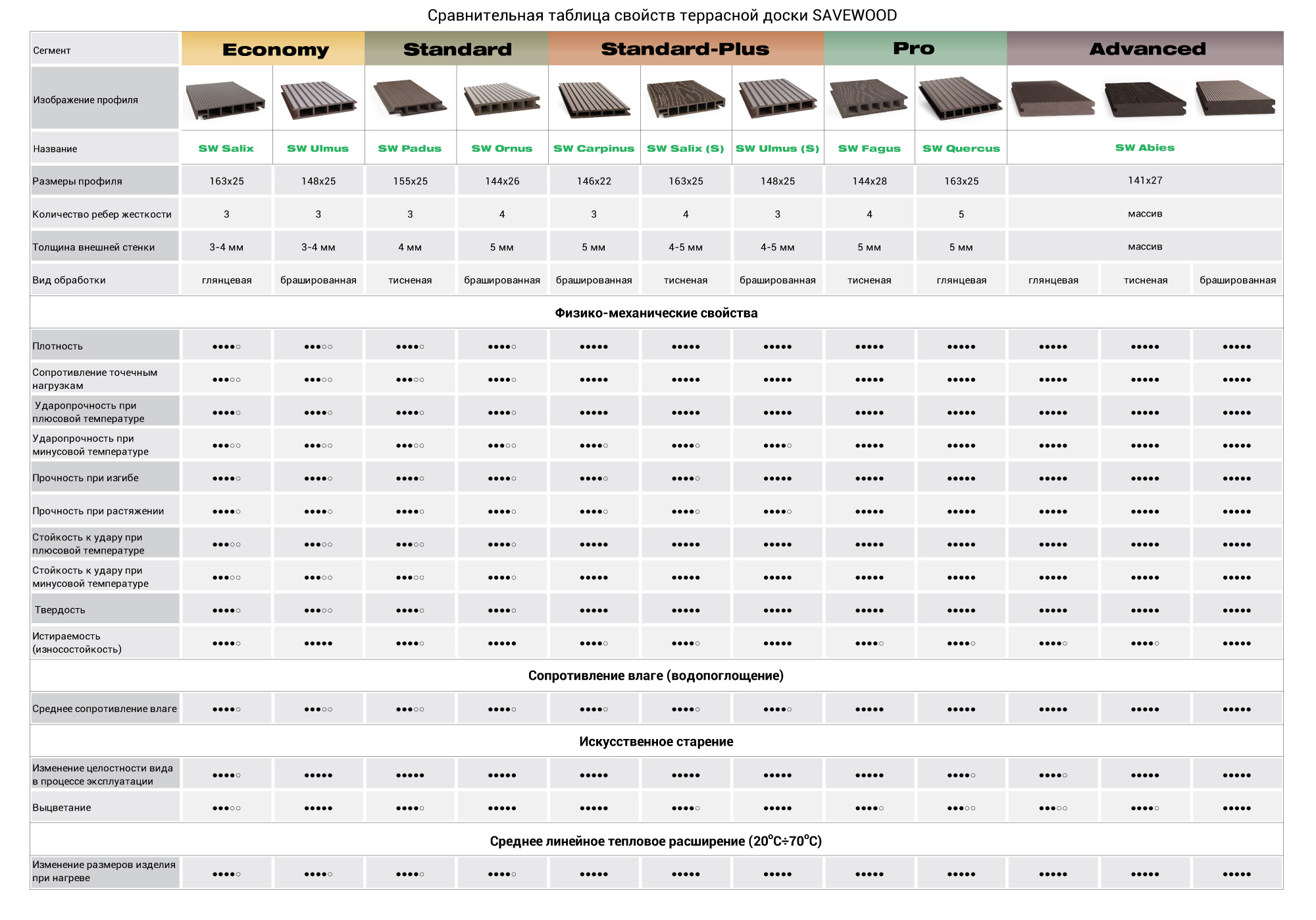Click 'тисненая' finish under SW Padus
Viewport: 1316px width, 920px height.
click(410, 280)
